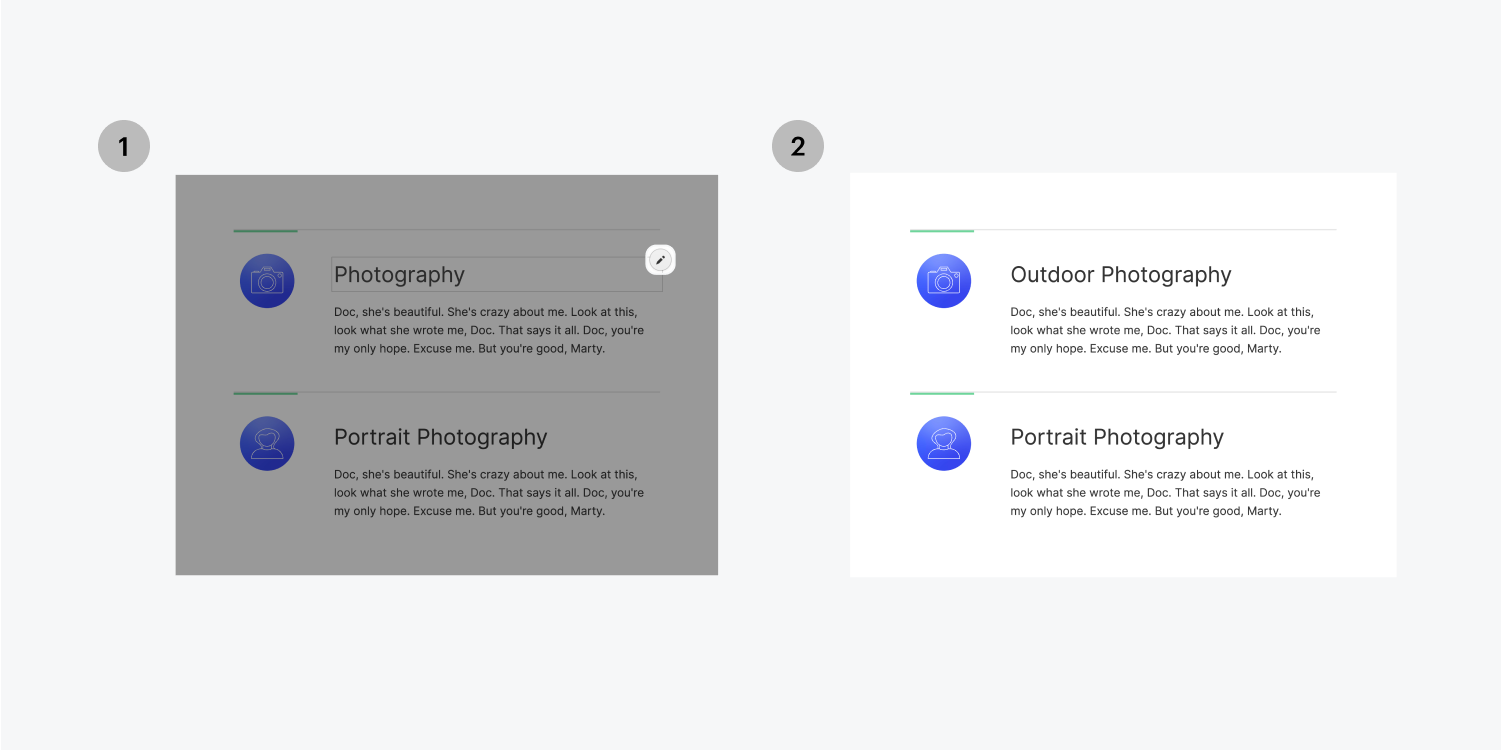Viewport: 1501px width, 751px height.
Task: Select the camera icon beside Outdoor Photography
Action: 943,281
